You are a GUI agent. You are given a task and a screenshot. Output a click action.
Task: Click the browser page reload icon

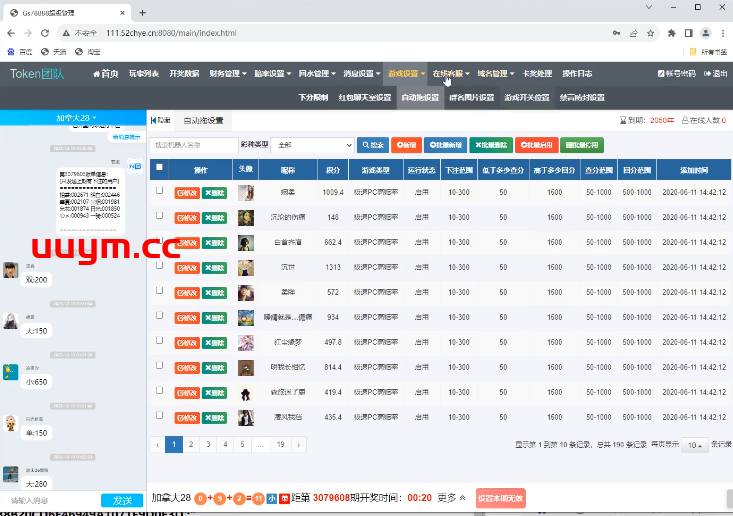point(50,33)
